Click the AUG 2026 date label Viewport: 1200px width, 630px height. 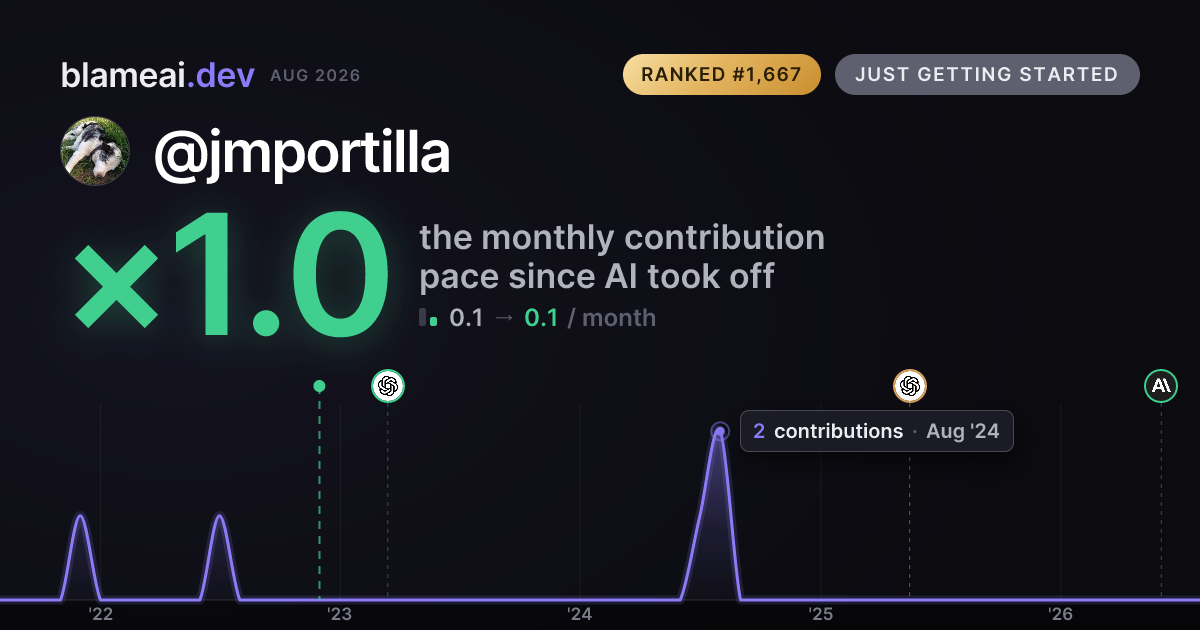(x=315, y=76)
